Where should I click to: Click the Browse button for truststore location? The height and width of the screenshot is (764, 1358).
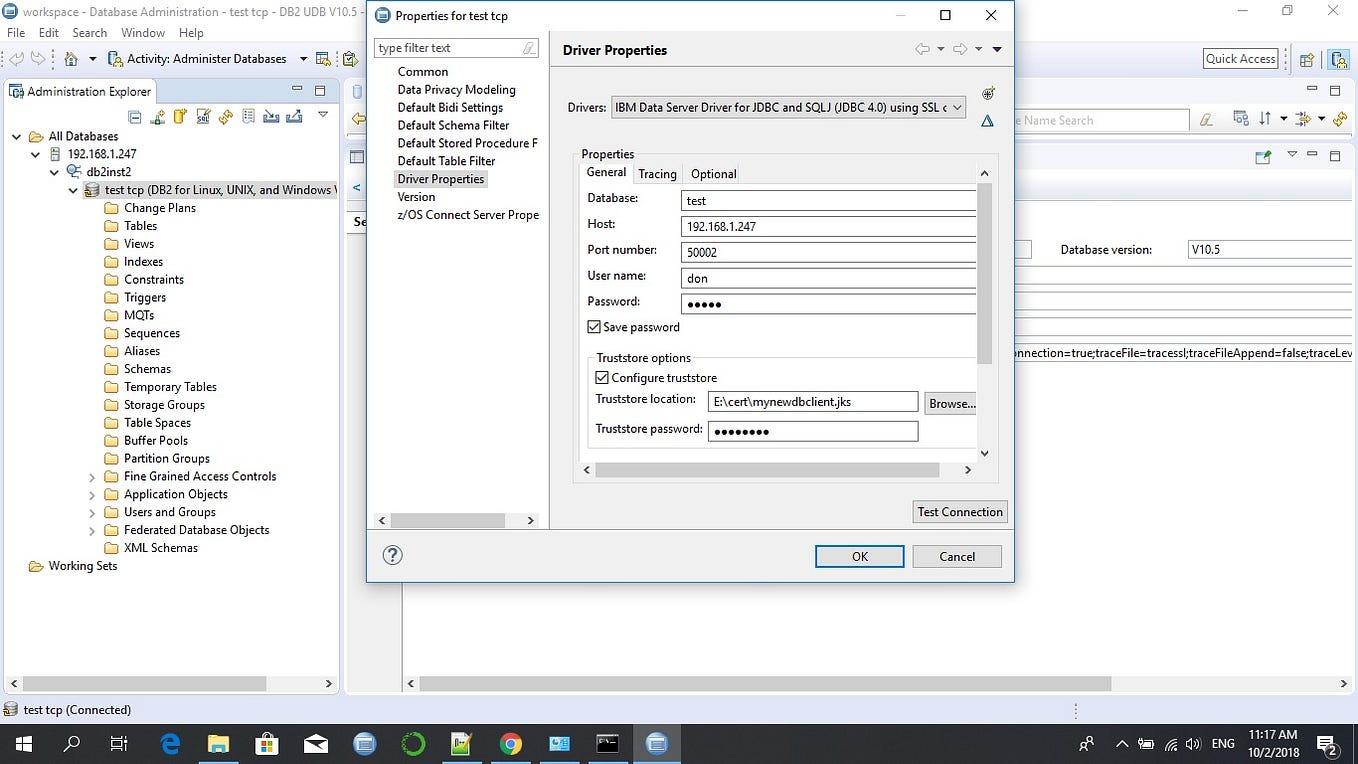coord(950,403)
